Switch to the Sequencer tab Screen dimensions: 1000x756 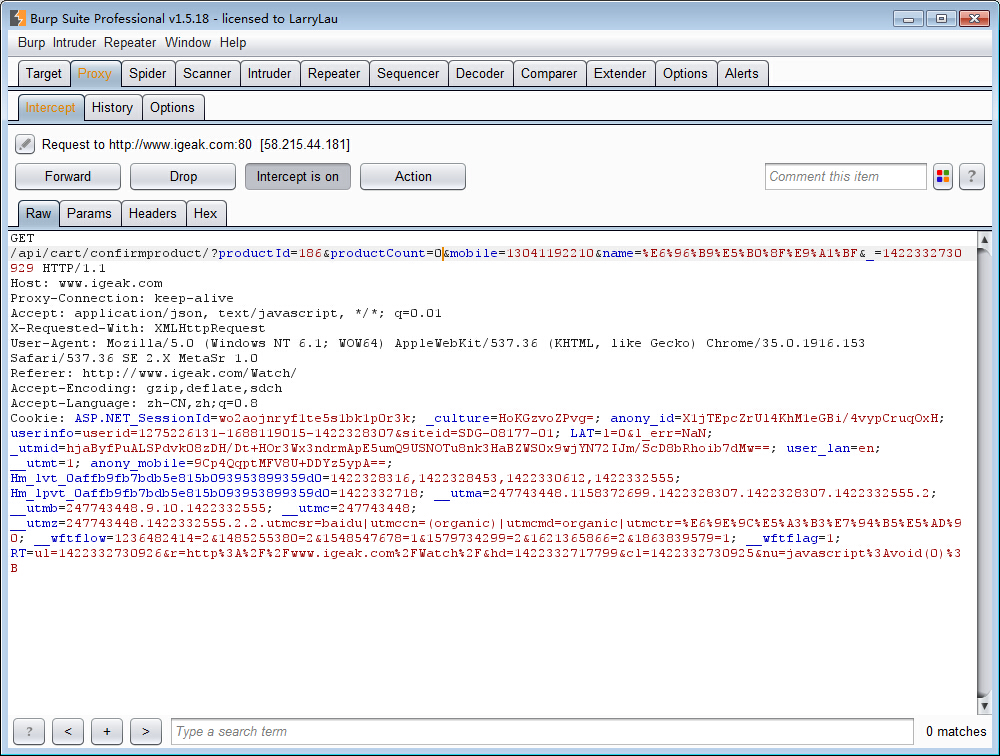408,73
